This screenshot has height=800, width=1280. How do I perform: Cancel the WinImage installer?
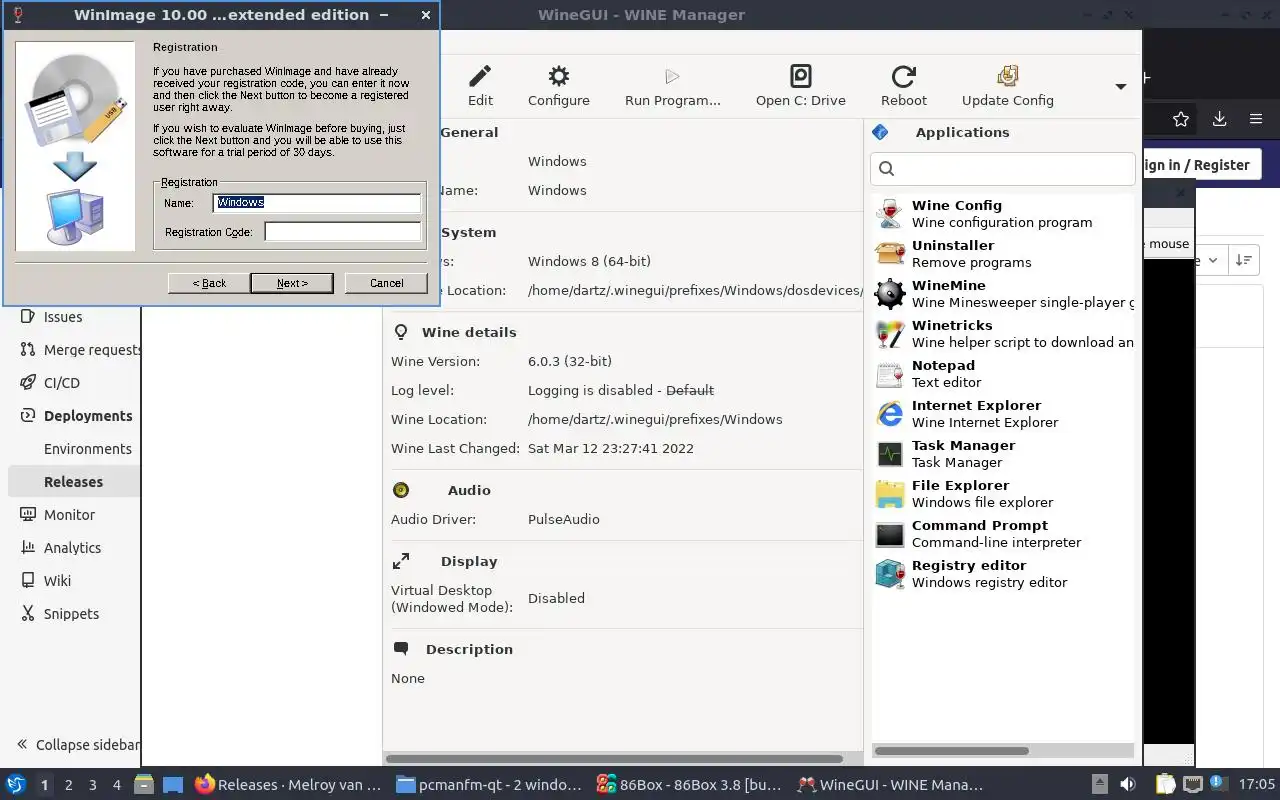(x=386, y=283)
